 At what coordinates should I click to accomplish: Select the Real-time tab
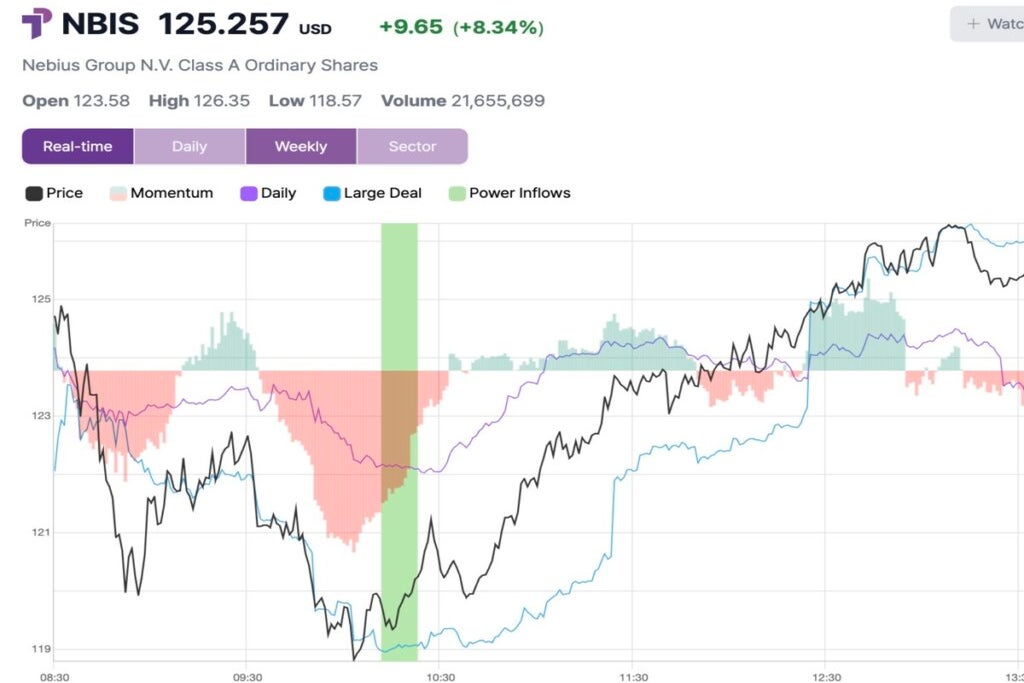(x=78, y=146)
